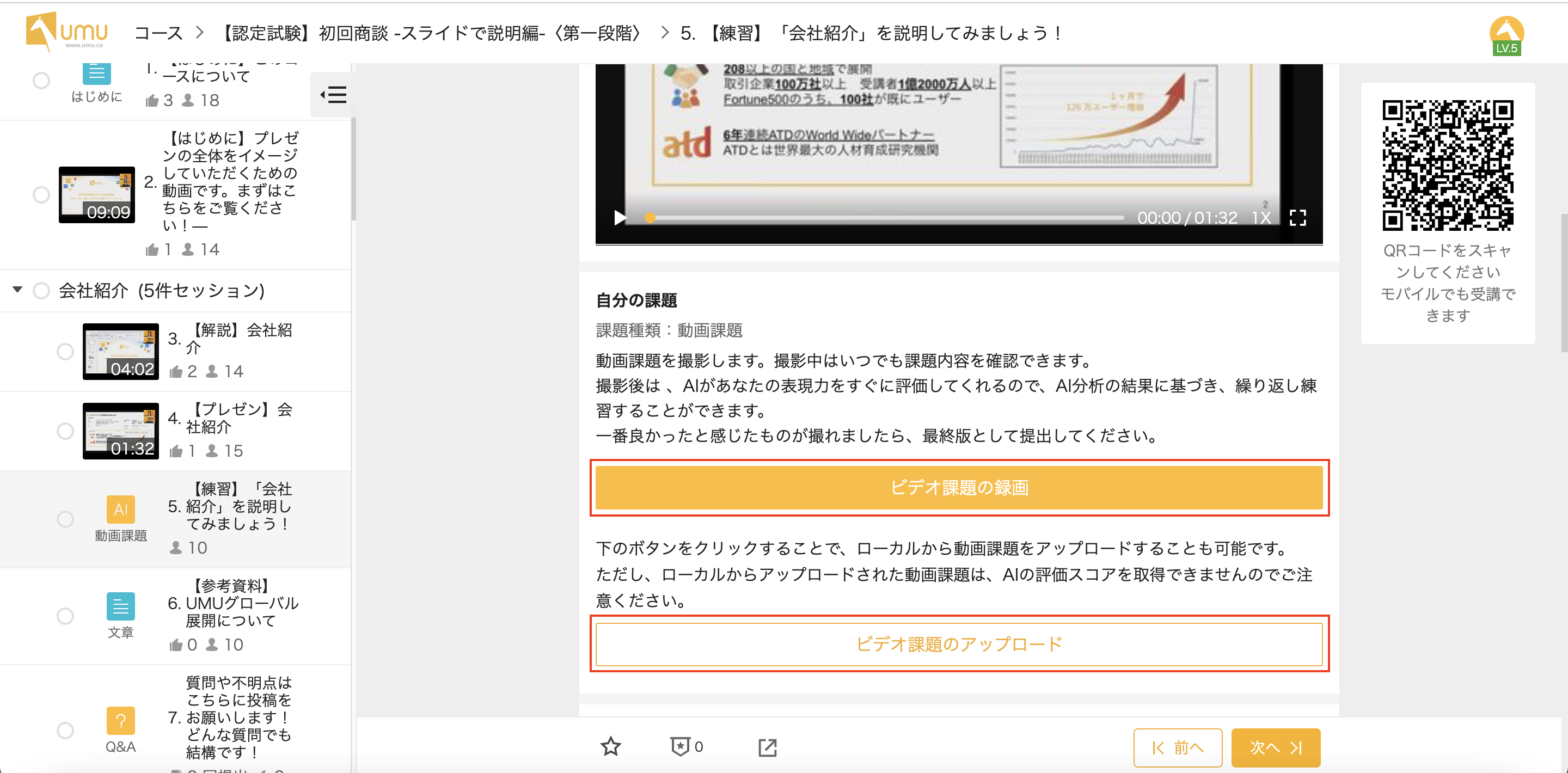Viewport: 1568px width, 773px height.
Task: Click the ビデオ課題のアップロード button
Action: [x=959, y=644]
